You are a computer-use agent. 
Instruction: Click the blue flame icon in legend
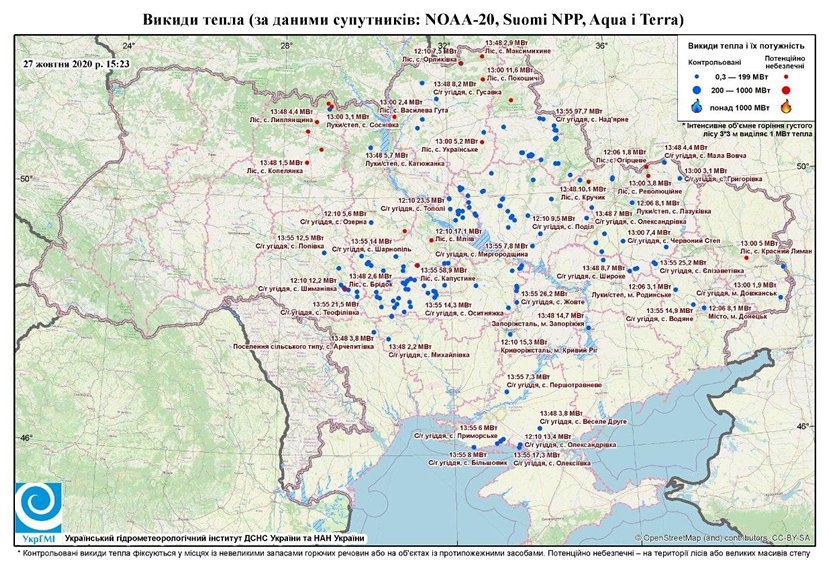click(697, 105)
